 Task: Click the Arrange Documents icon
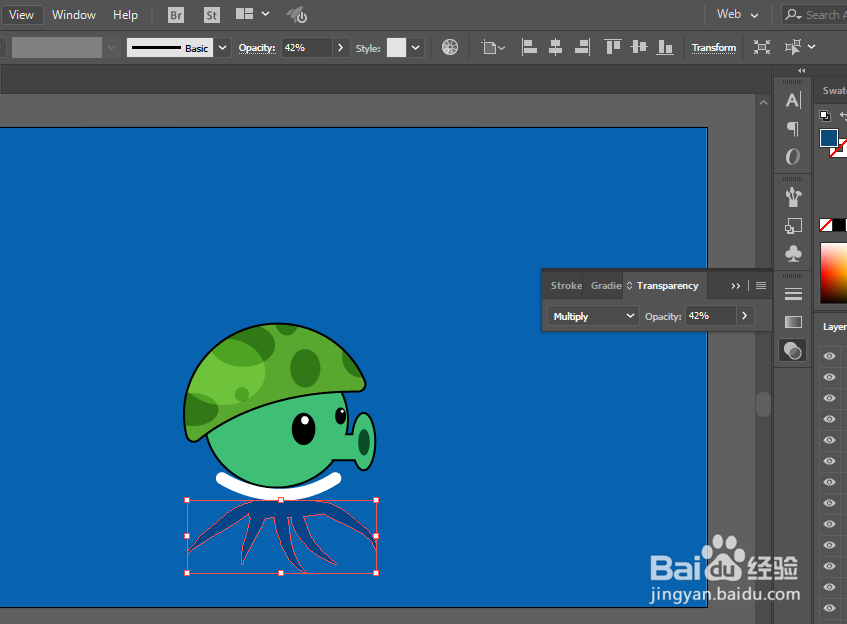(245, 14)
